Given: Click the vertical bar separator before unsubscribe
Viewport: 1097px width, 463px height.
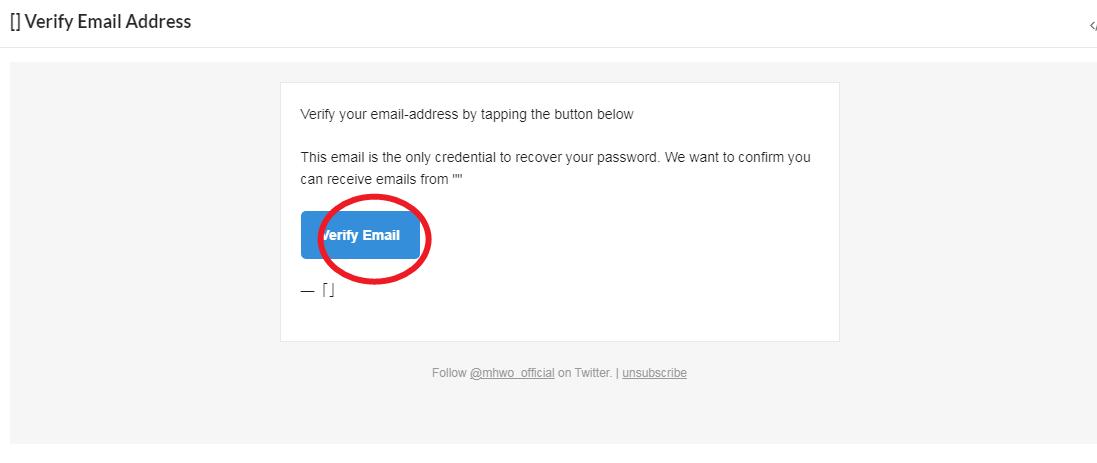Looking at the screenshot, I should pyautogui.click(x=617, y=373).
